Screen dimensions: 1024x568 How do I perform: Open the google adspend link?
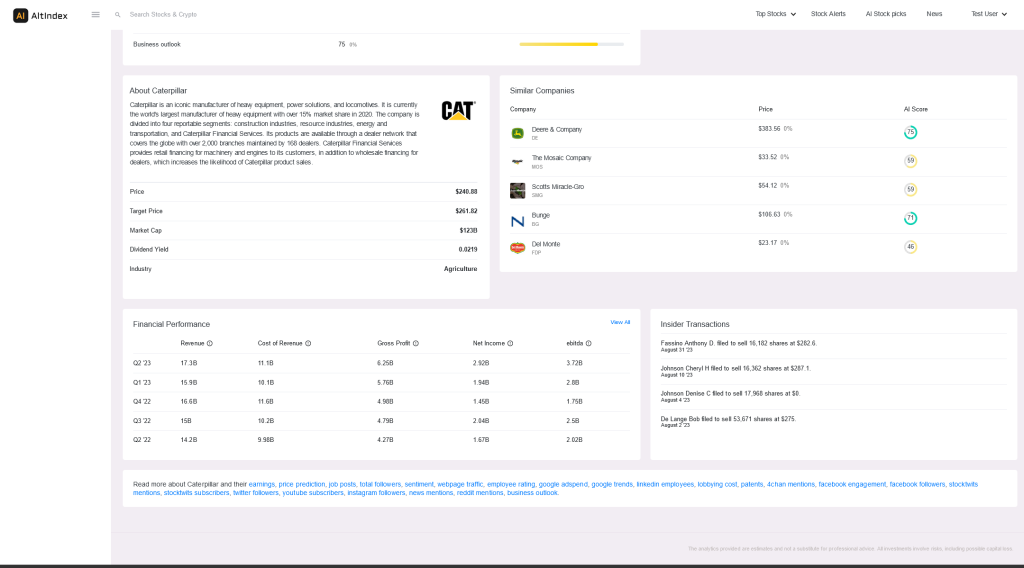tap(563, 484)
